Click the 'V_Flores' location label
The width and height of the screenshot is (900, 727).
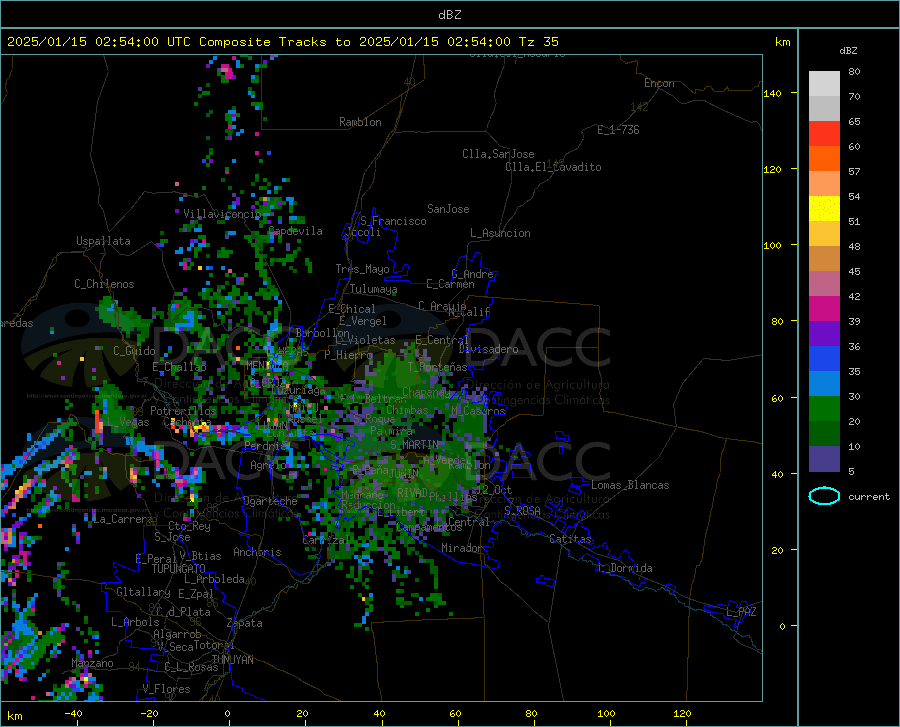click(x=166, y=689)
